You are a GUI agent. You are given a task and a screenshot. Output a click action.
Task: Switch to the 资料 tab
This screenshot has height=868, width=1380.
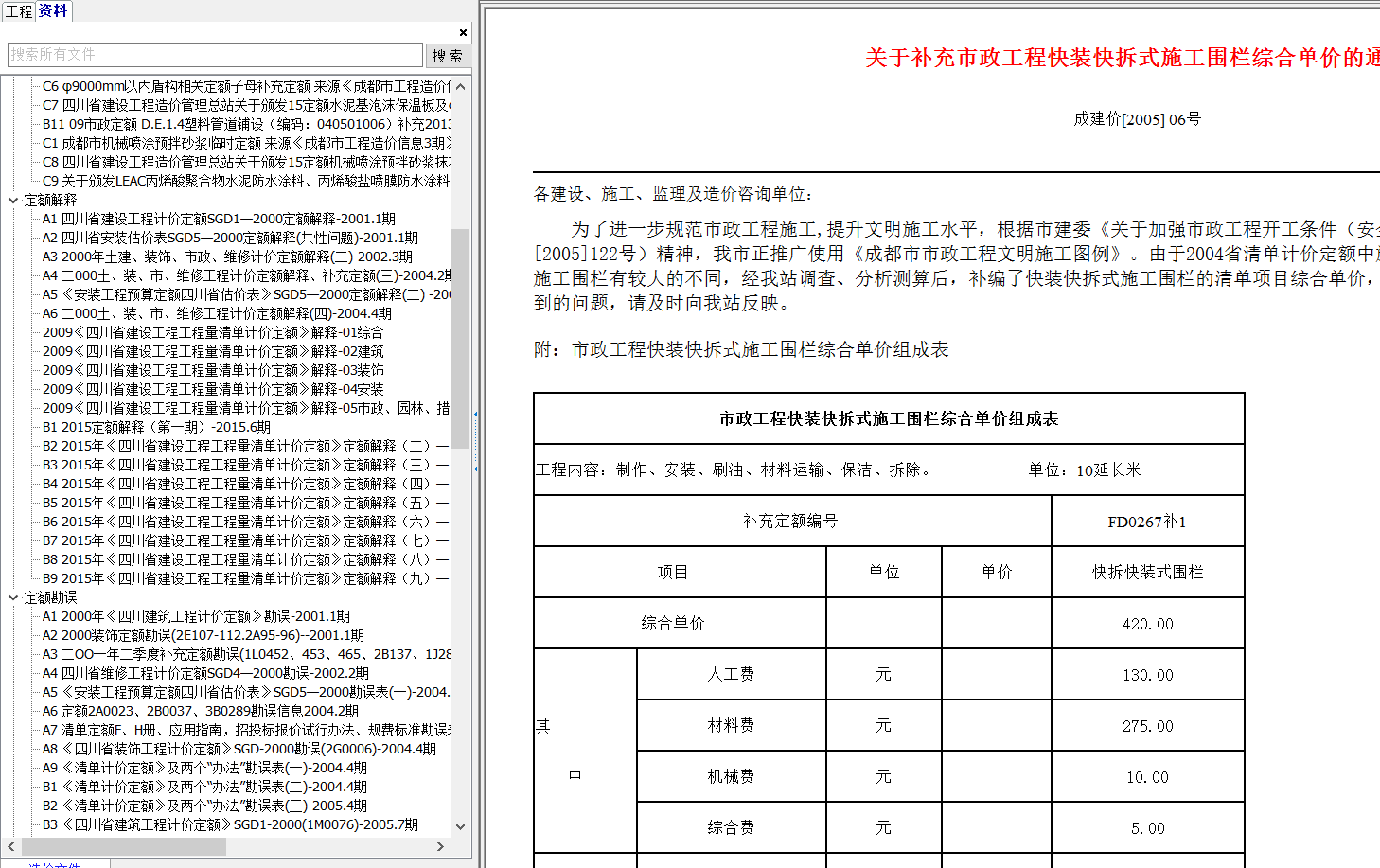[x=53, y=10]
